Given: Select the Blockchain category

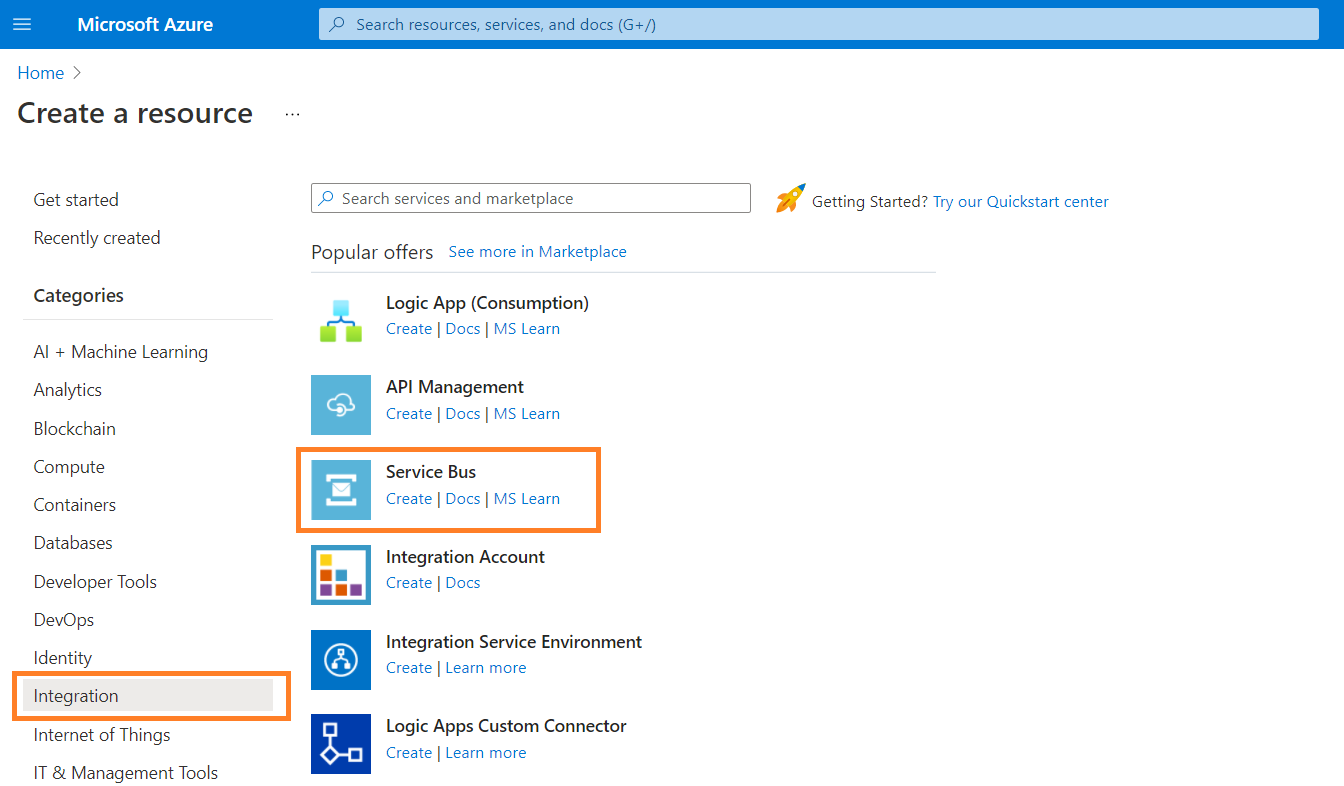Looking at the screenshot, I should [x=75, y=429].
